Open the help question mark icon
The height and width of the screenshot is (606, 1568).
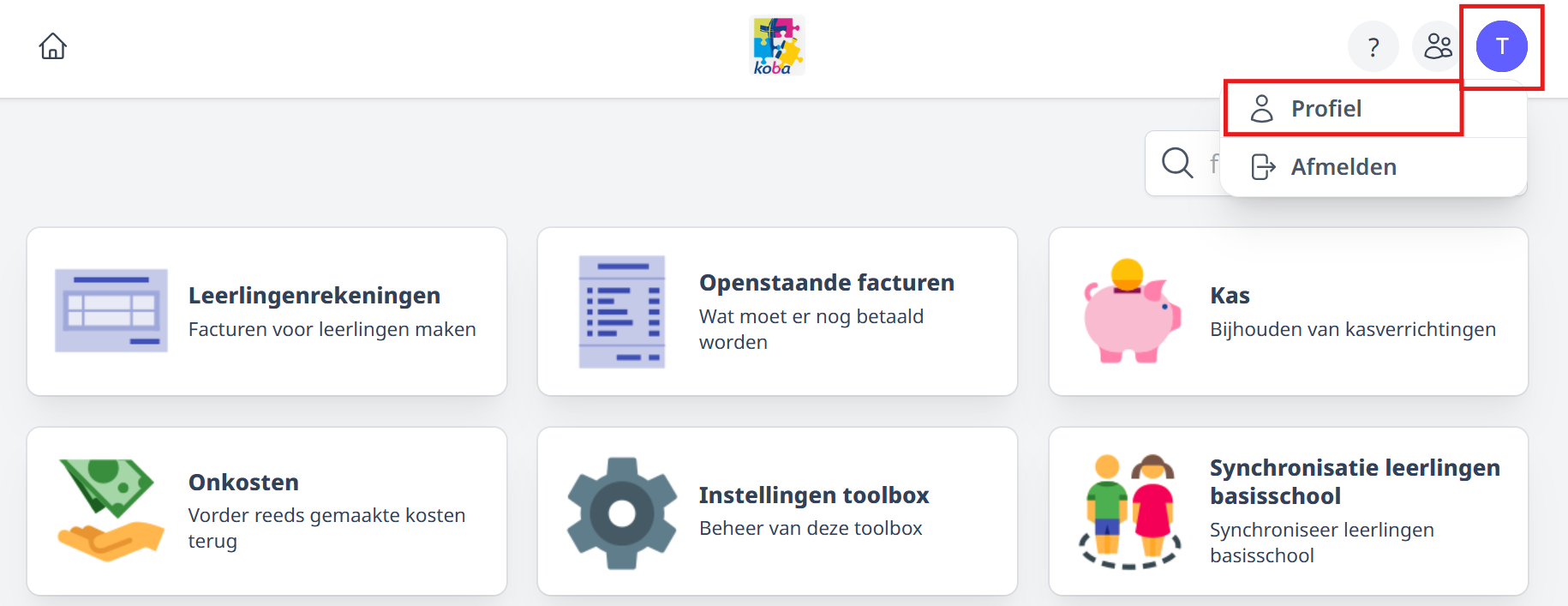[x=1373, y=46]
